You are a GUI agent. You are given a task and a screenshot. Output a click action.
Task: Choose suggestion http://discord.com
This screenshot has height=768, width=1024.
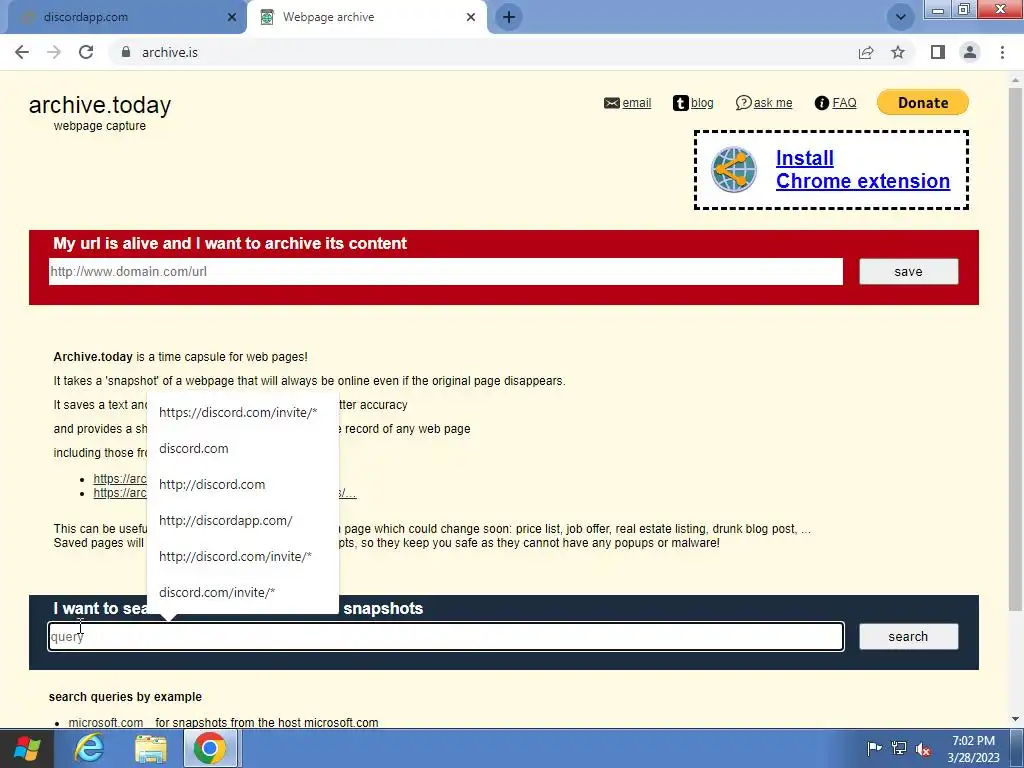click(x=242, y=485)
